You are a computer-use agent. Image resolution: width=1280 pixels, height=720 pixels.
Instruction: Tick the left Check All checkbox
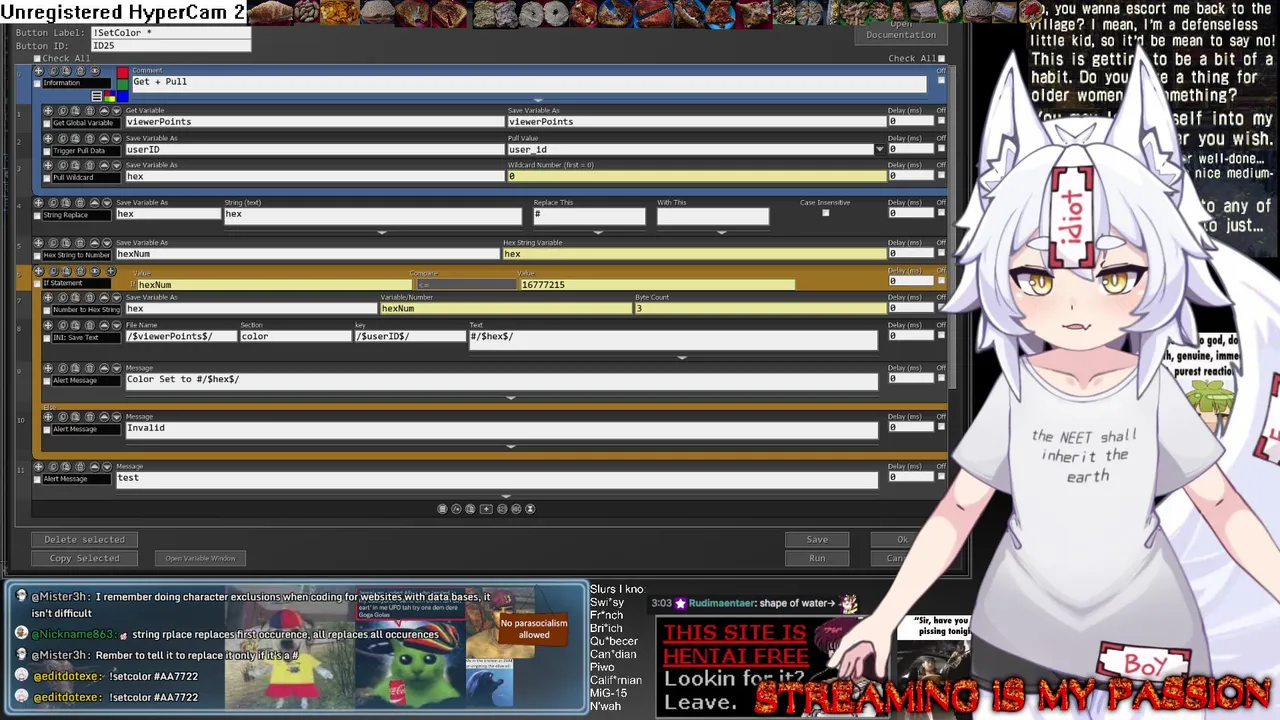[37, 59]
